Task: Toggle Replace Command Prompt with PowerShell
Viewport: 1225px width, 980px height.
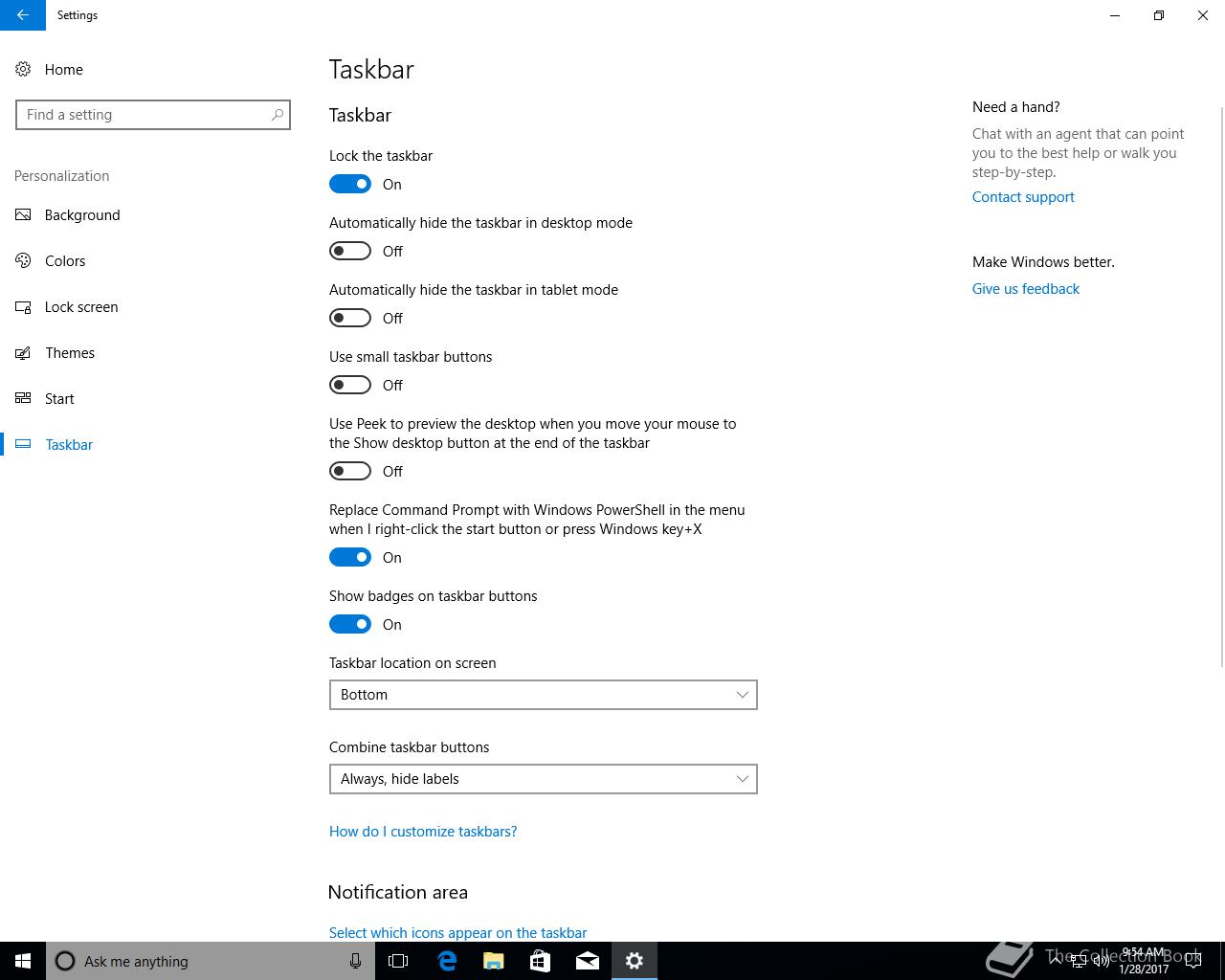Action: coord(350,557)
